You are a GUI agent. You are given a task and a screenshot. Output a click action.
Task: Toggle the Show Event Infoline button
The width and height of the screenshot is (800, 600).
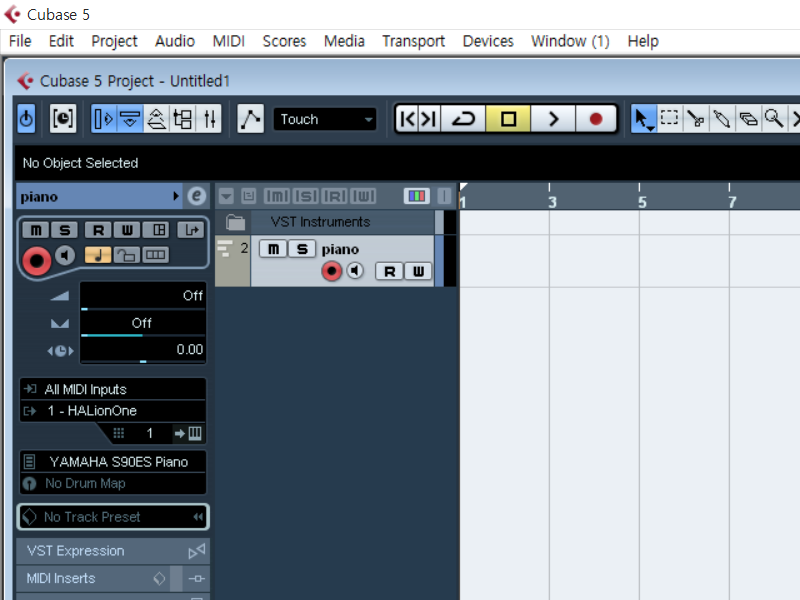pos(130,119)
